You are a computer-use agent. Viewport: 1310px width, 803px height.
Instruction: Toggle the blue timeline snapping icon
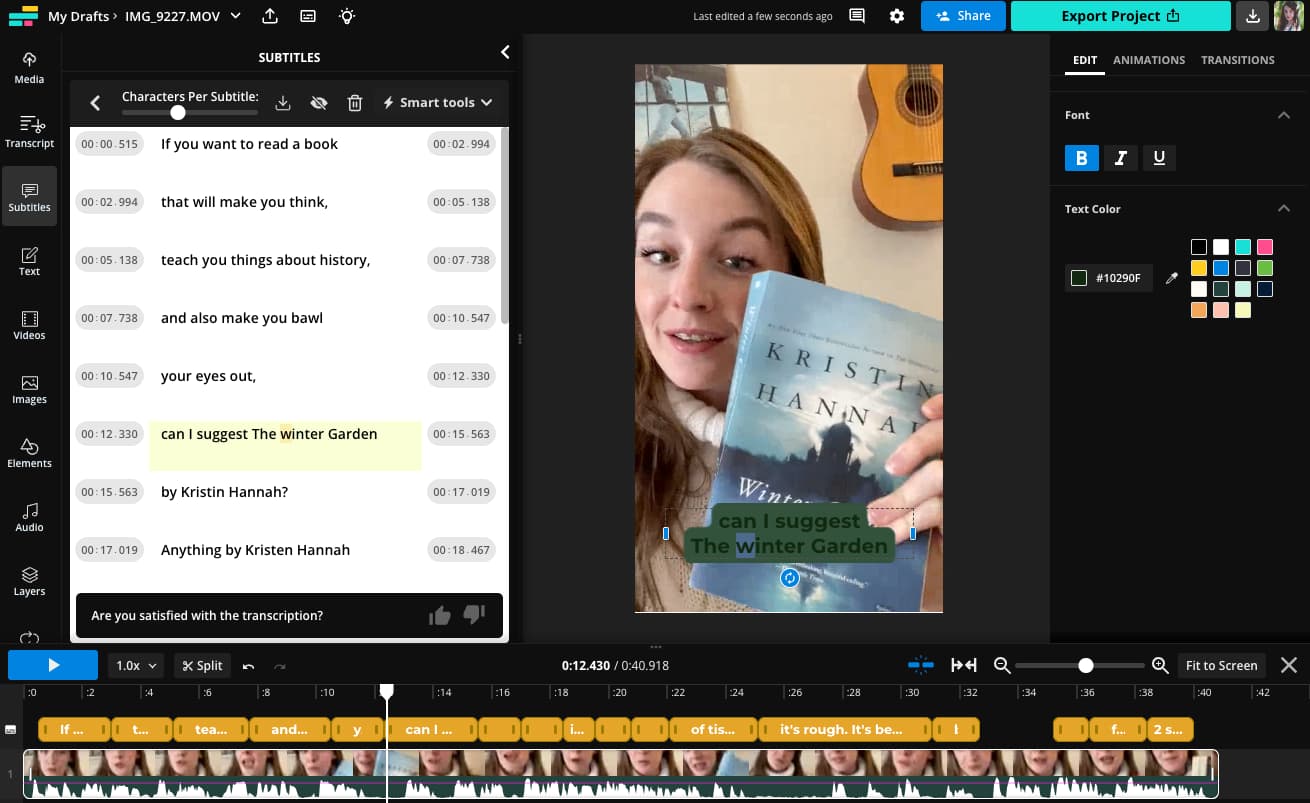pyautogui.click(x=921, y=665)
